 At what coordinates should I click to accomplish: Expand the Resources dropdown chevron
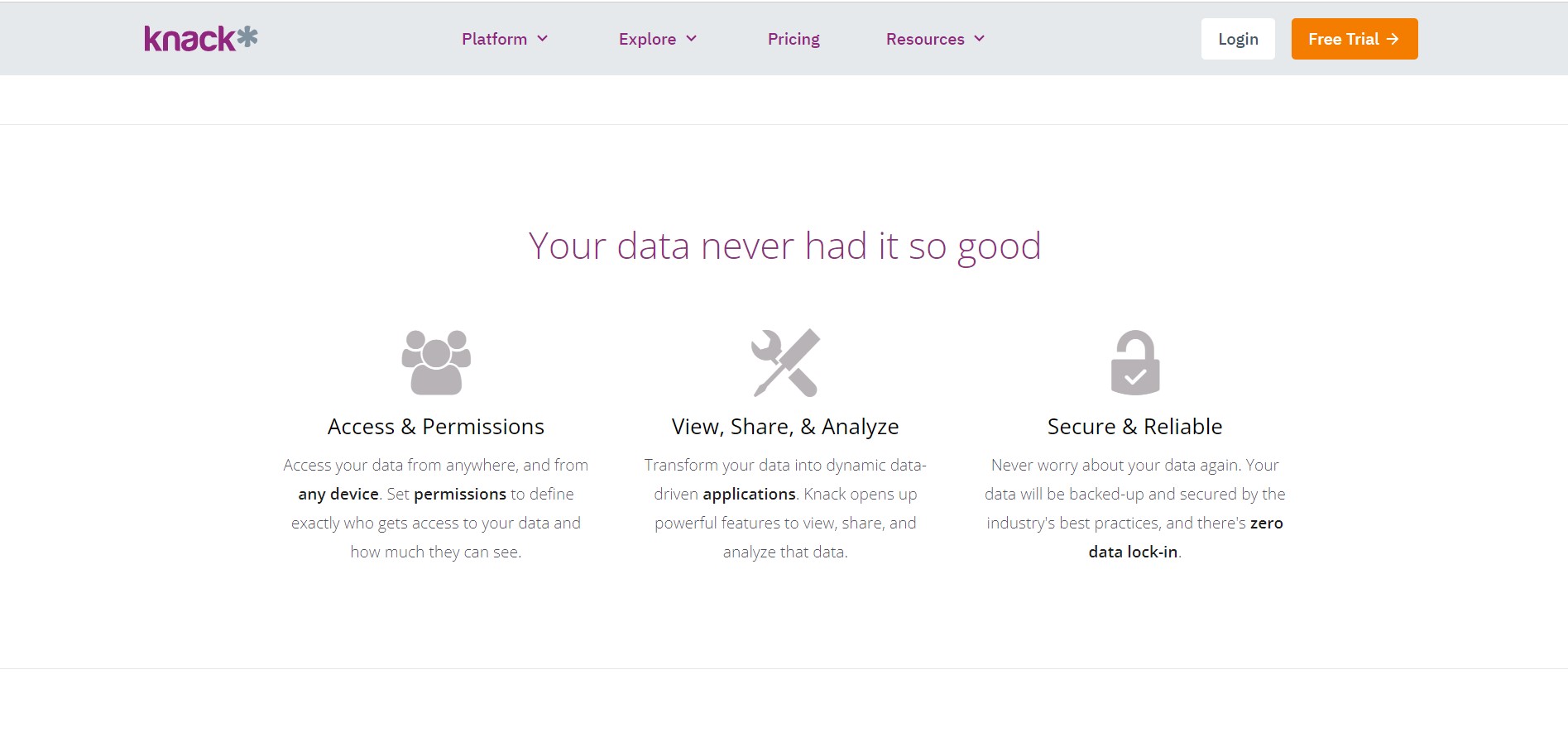pos(980,39)
